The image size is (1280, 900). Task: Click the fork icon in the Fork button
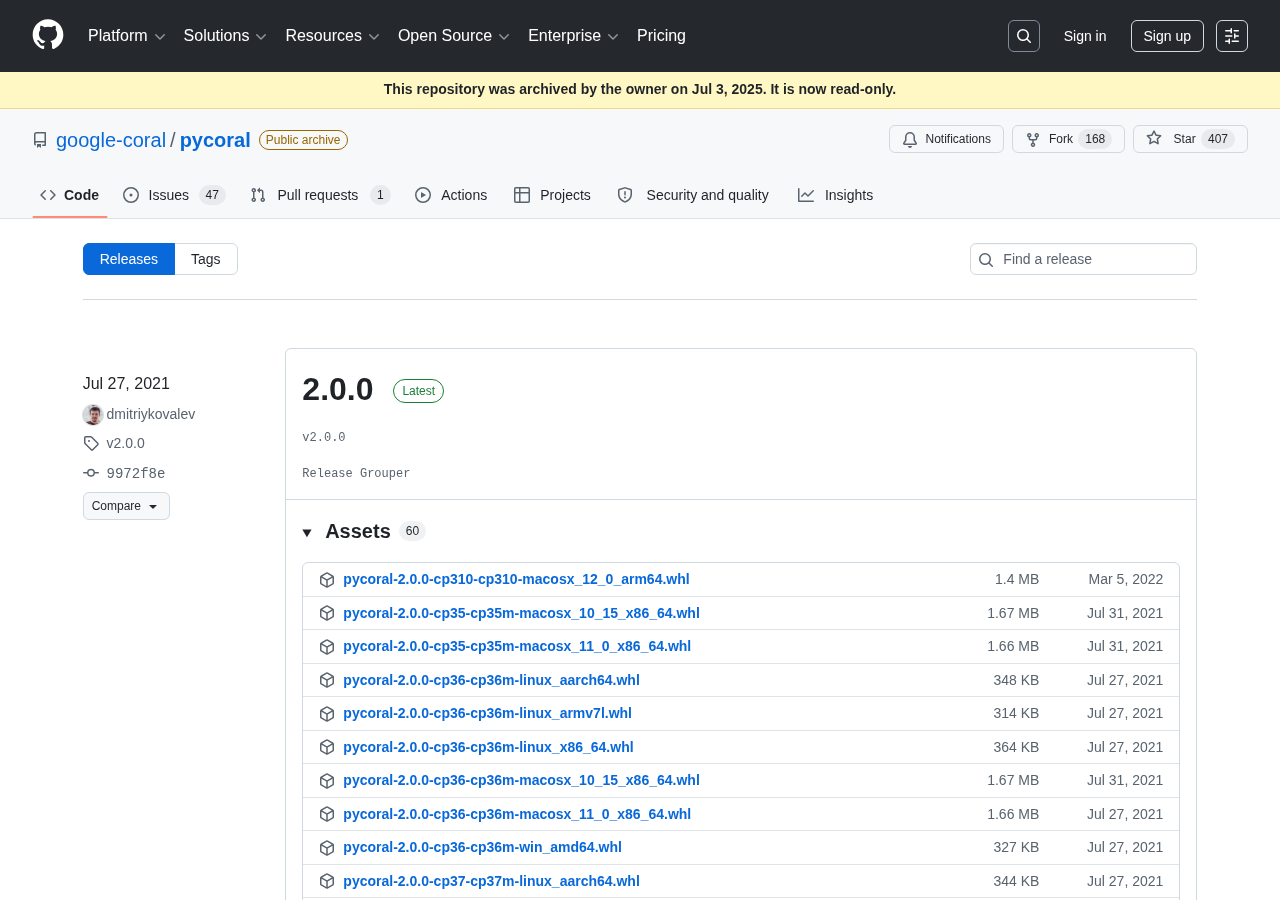point(1033,140)
